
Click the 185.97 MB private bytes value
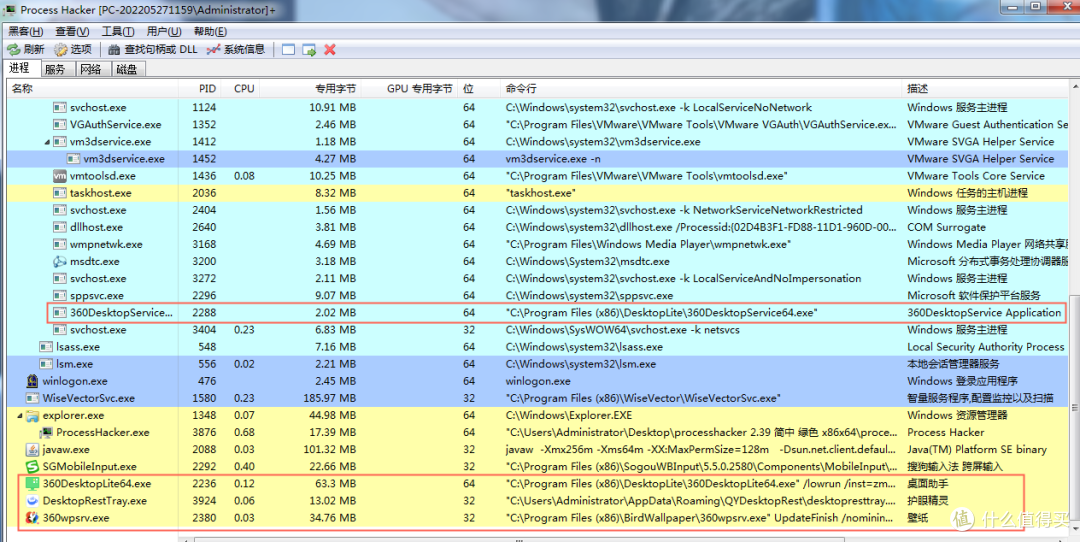click(x=332, y=399)
